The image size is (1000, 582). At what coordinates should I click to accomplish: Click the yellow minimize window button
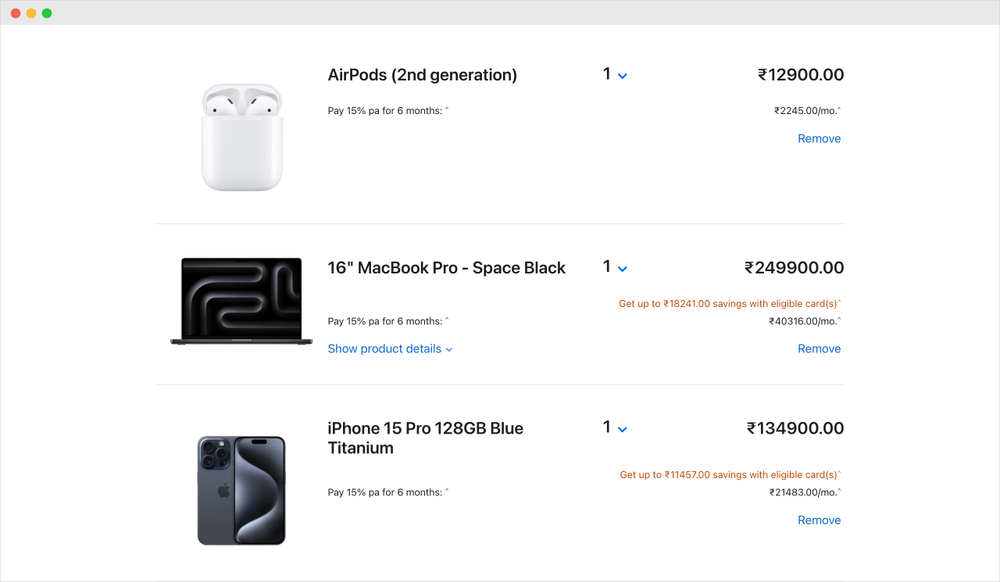tap(31, 13)
